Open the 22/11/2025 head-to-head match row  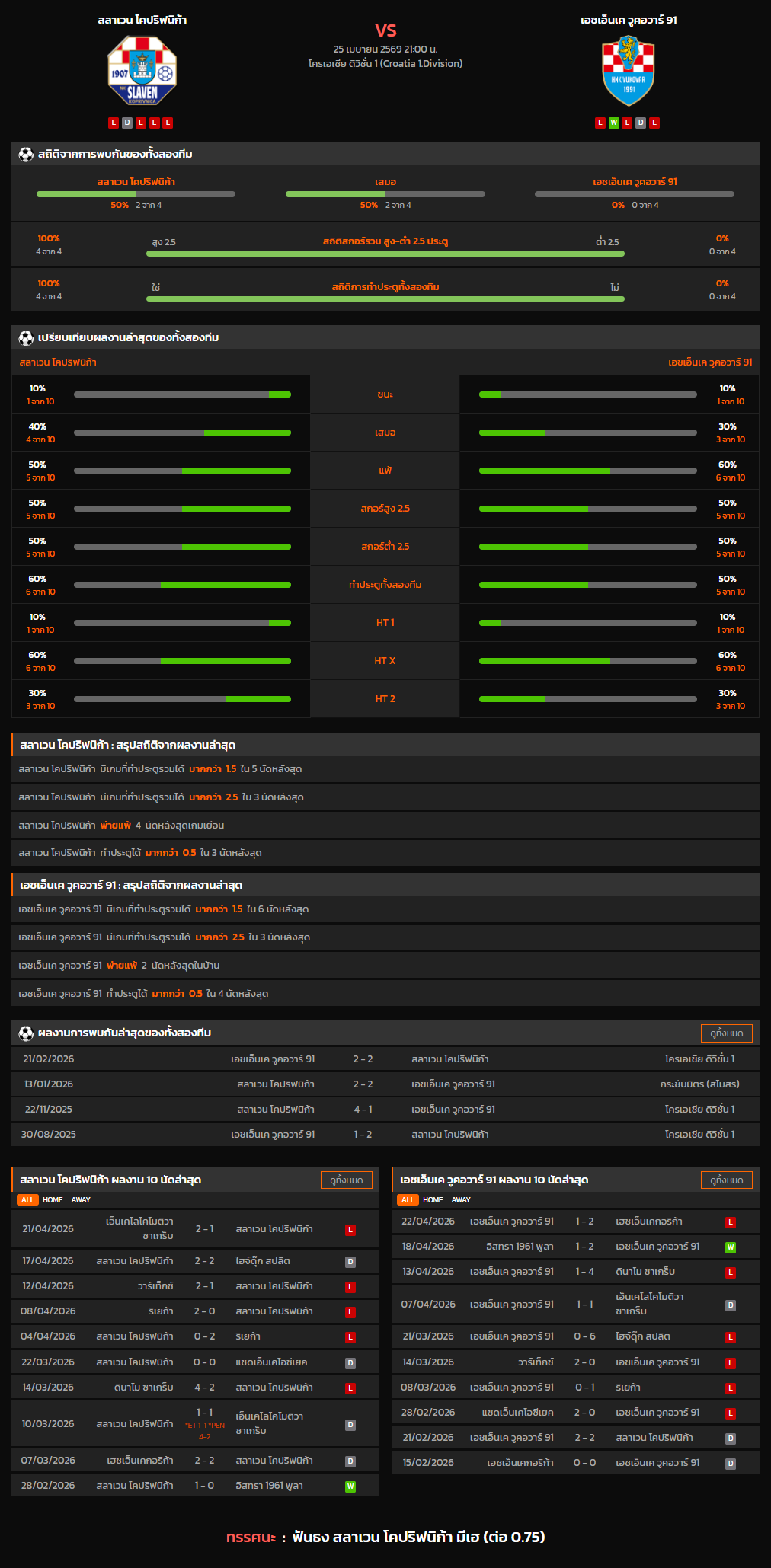tap(385, 1110)
